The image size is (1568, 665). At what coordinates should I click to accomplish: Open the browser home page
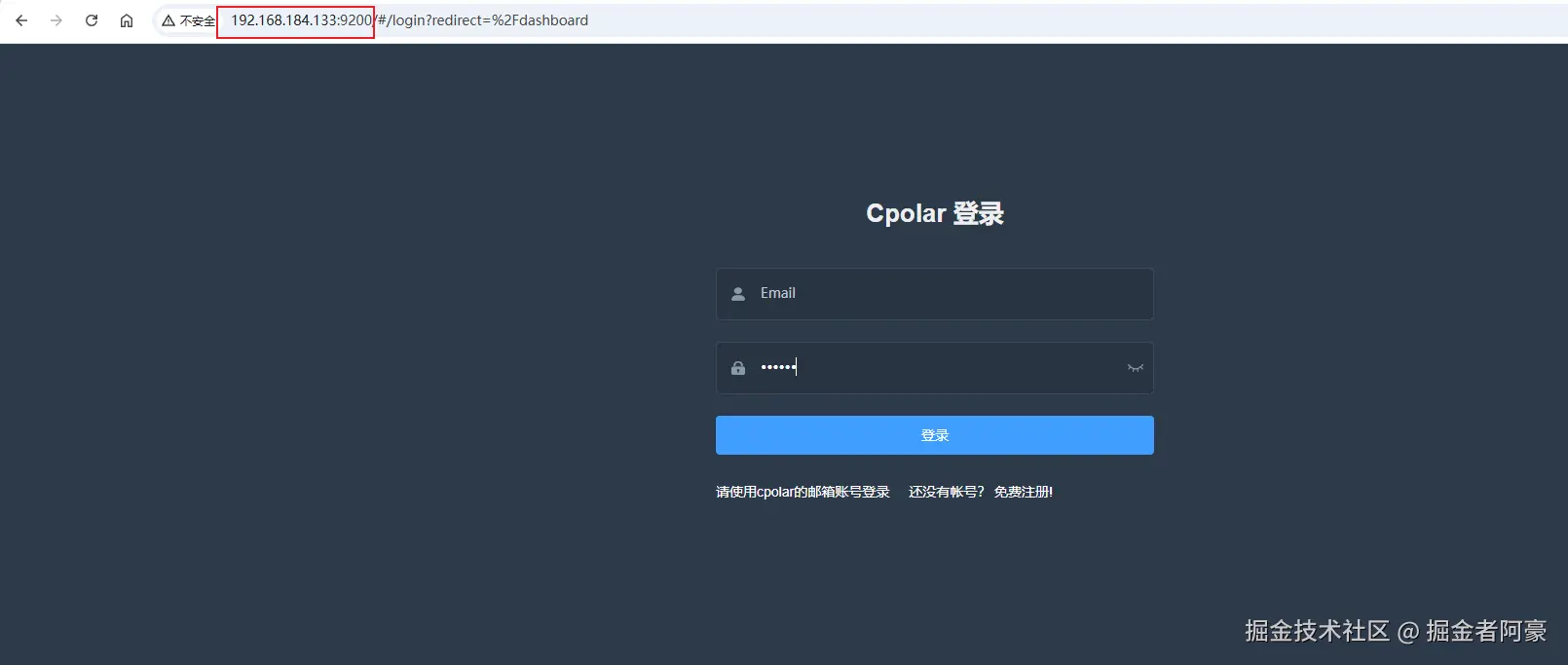pyautogui.click(x=127, y=20)
